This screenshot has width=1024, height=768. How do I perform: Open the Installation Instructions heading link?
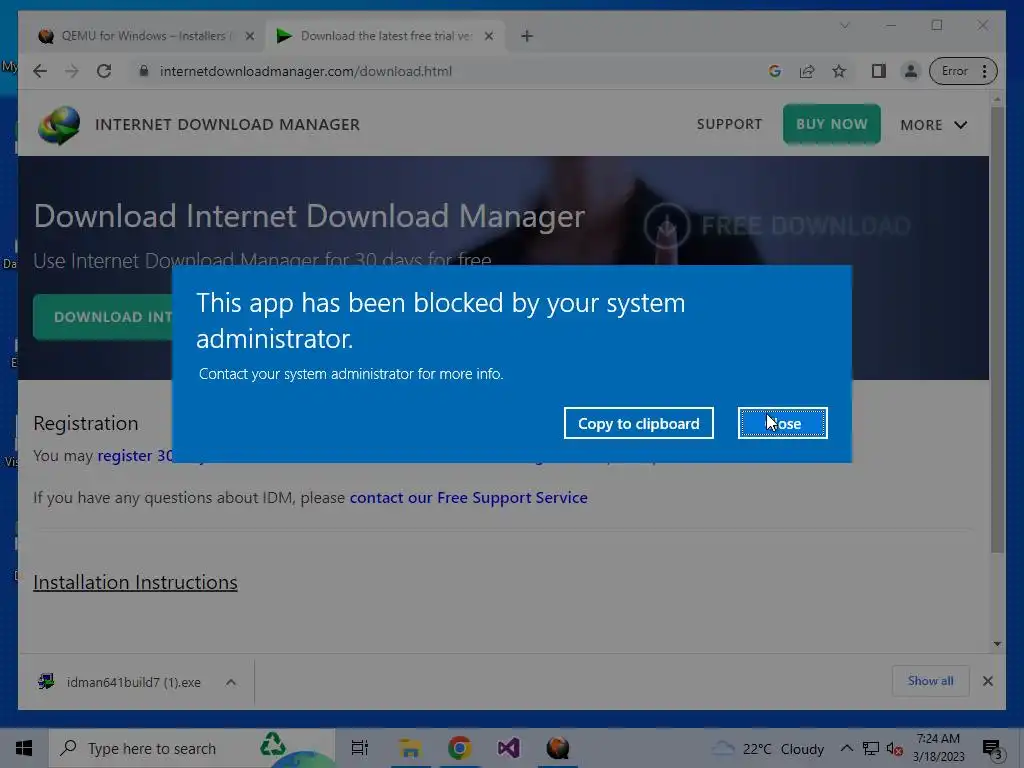135,582
